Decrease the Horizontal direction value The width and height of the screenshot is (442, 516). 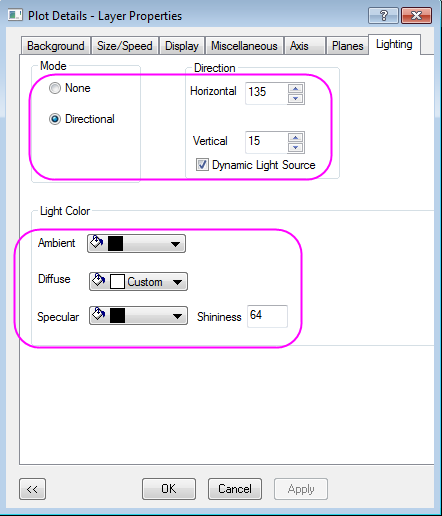295,98
